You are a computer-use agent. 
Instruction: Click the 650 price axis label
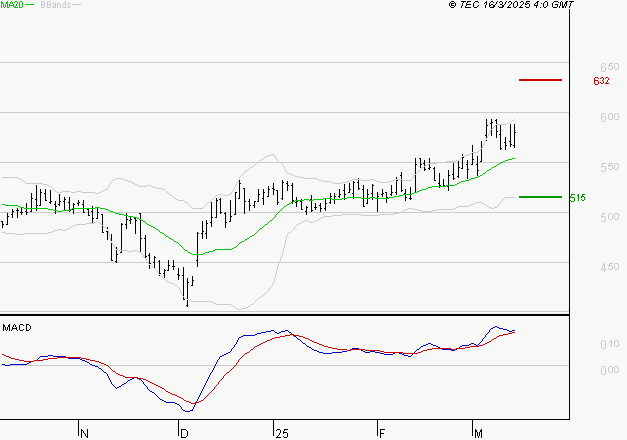(x=581, y=67)
